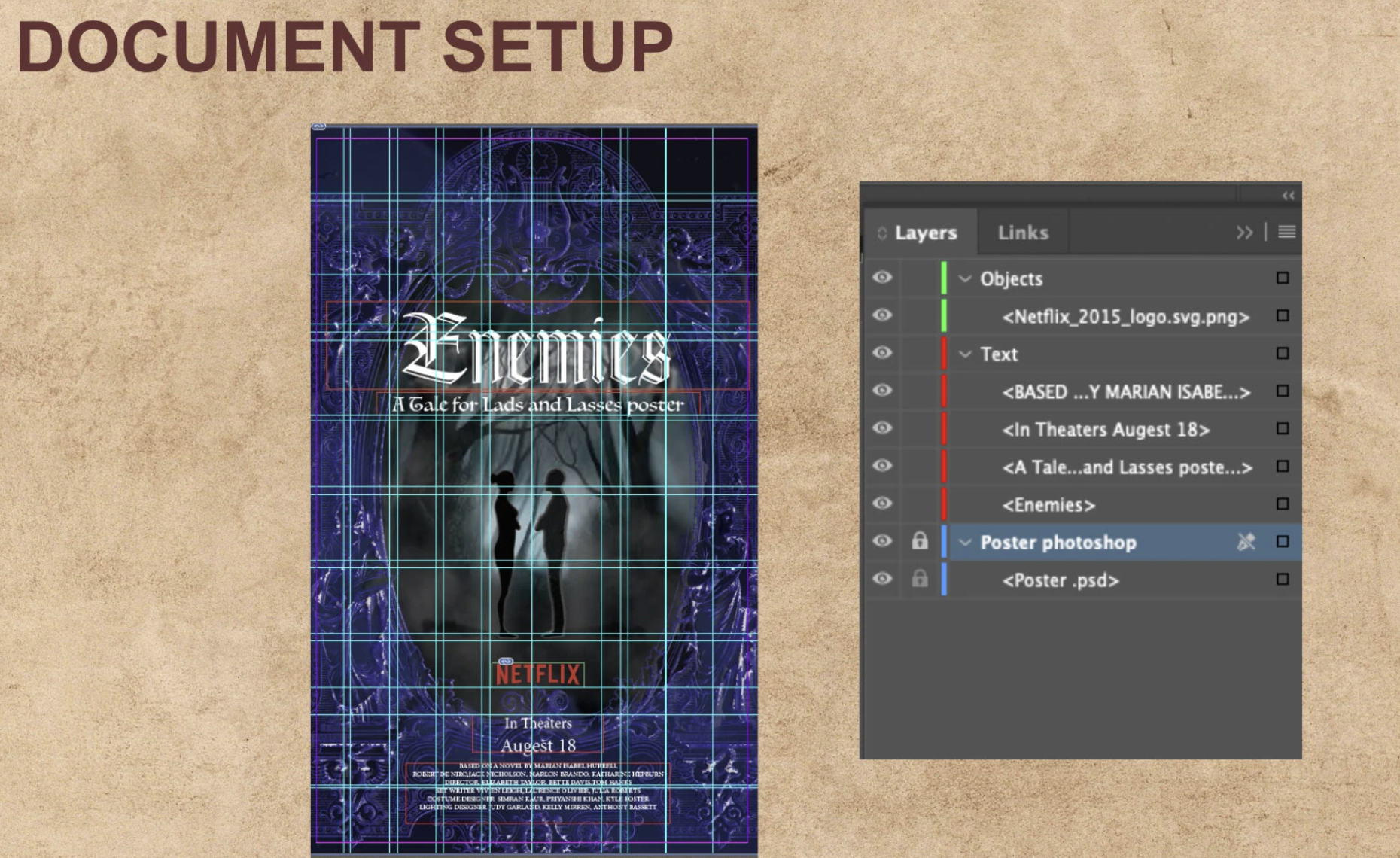The width and height of the screenshot is (1400, 858).
Task: Hide the Text layer via eye icon
Action: click(882, 353)
